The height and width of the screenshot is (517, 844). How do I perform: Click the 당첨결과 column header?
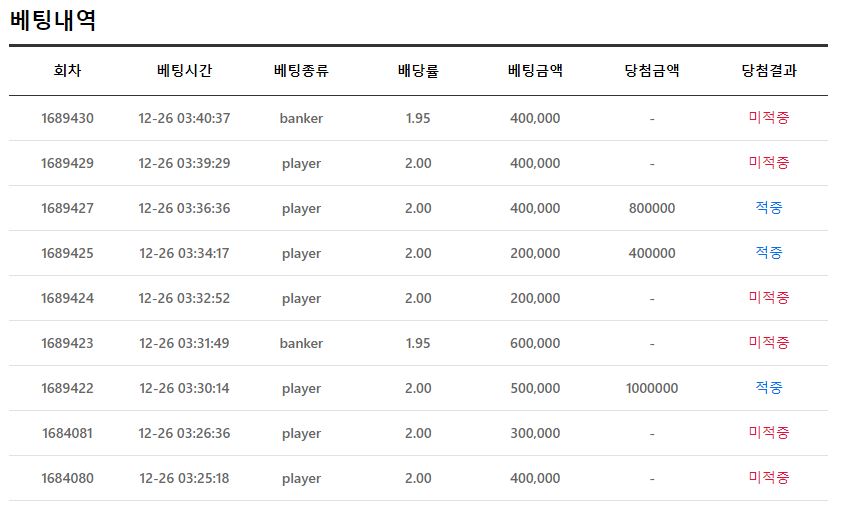point(769,71)
